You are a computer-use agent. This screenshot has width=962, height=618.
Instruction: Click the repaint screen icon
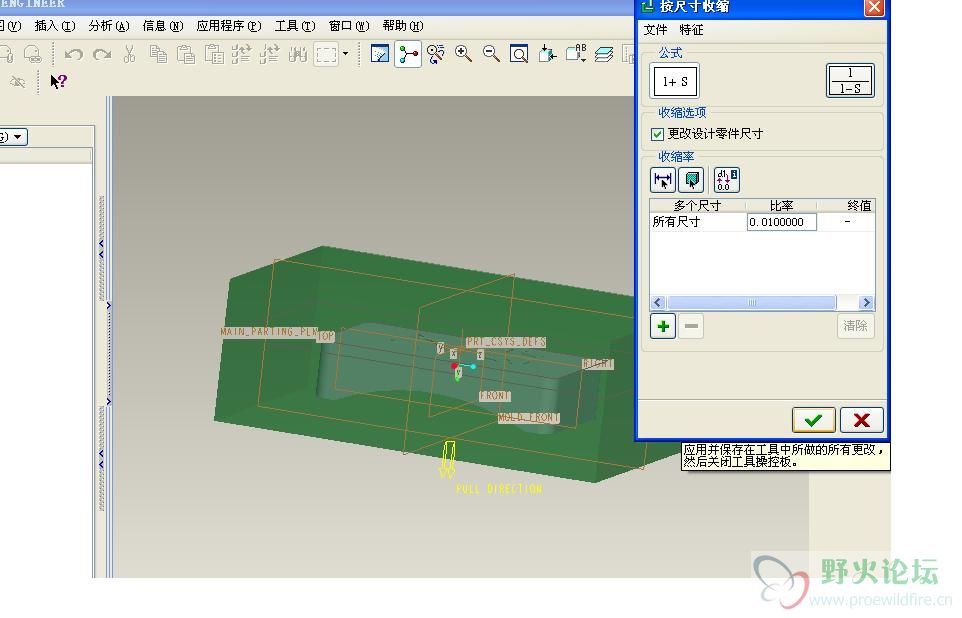click(x=380, y=54)
